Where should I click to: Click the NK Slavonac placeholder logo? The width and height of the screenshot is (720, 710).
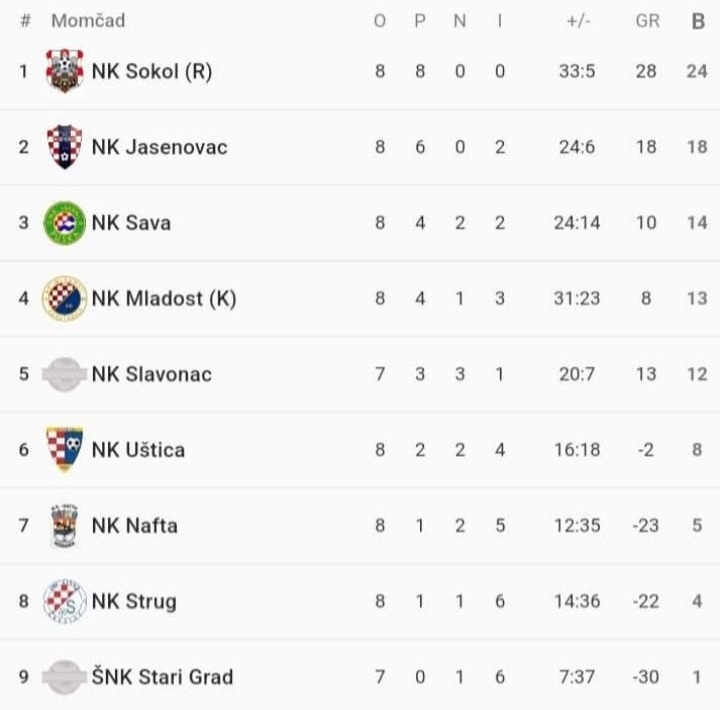point(65,374)
